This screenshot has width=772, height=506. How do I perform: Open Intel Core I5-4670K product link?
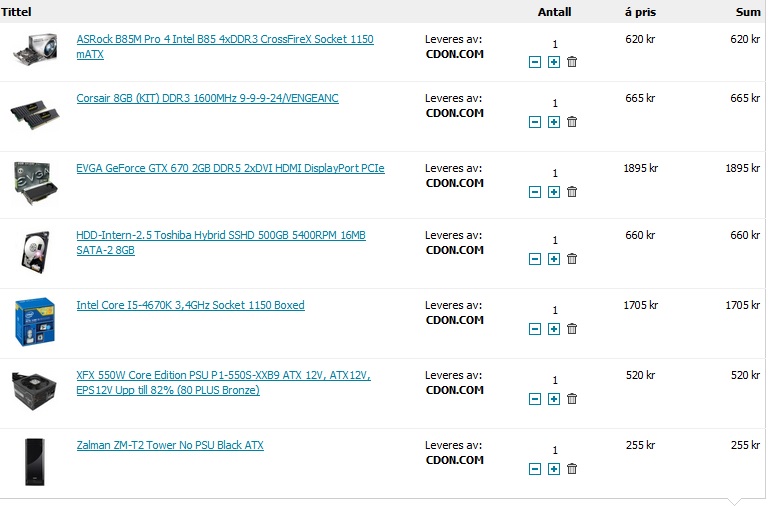(190, 305)
